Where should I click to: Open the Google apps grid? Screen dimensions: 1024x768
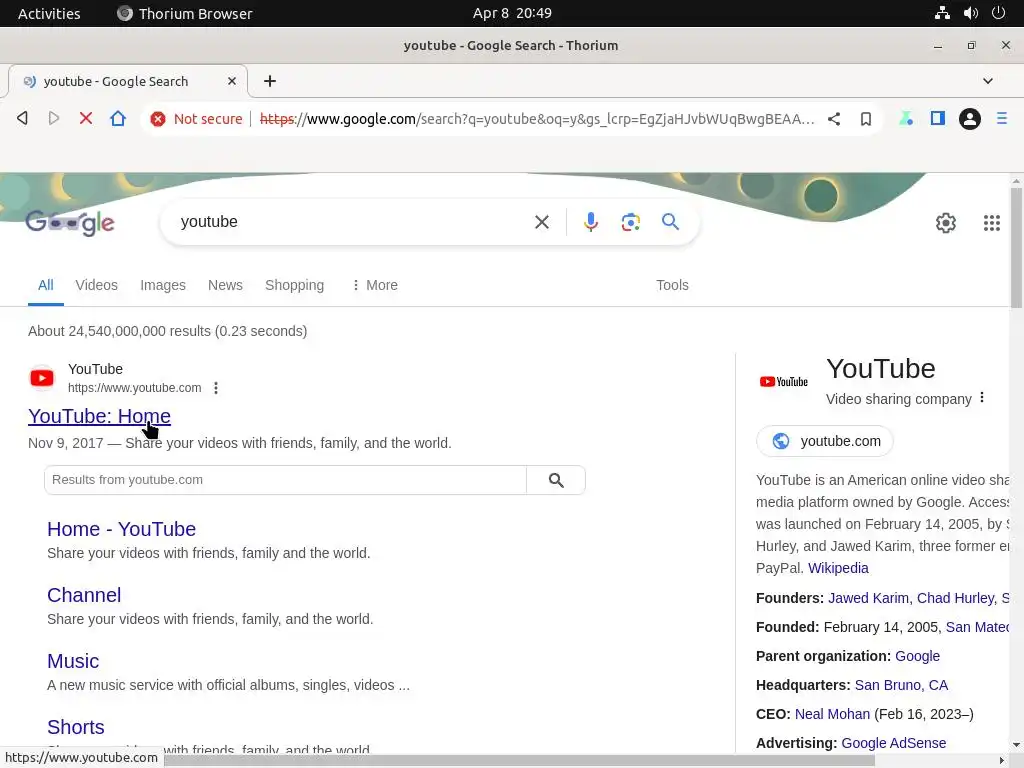coord(991,223)
